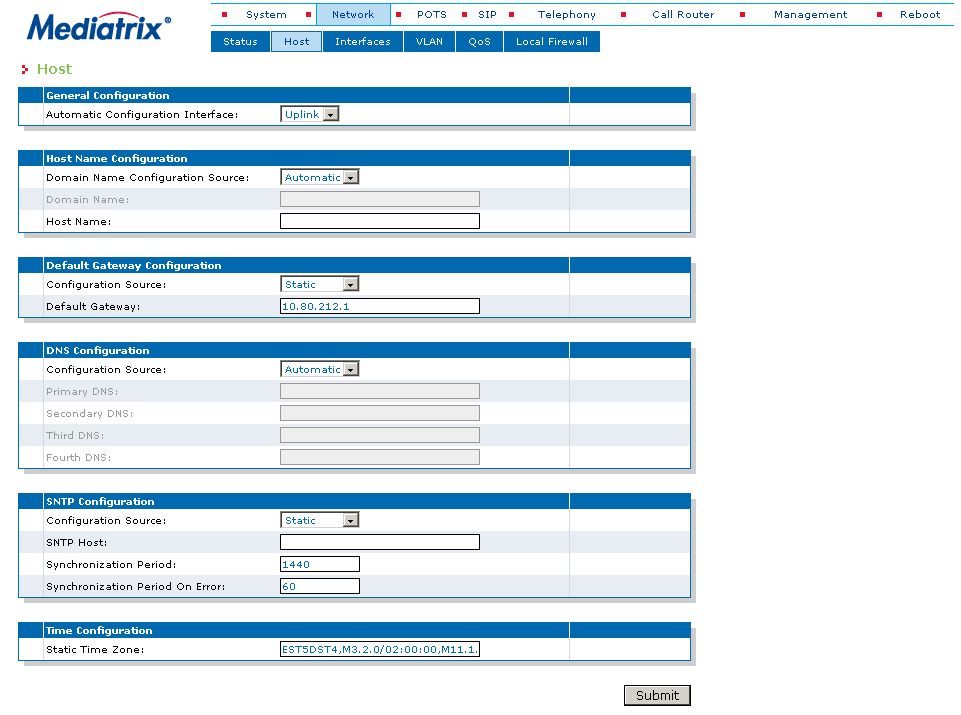Submit the host configuration
Screen dimensions: 961x715
point(657,695)
